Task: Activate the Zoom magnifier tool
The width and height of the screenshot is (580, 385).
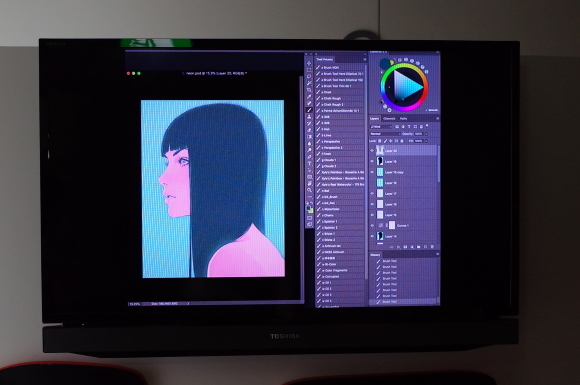Action: (x=309, y=190)
